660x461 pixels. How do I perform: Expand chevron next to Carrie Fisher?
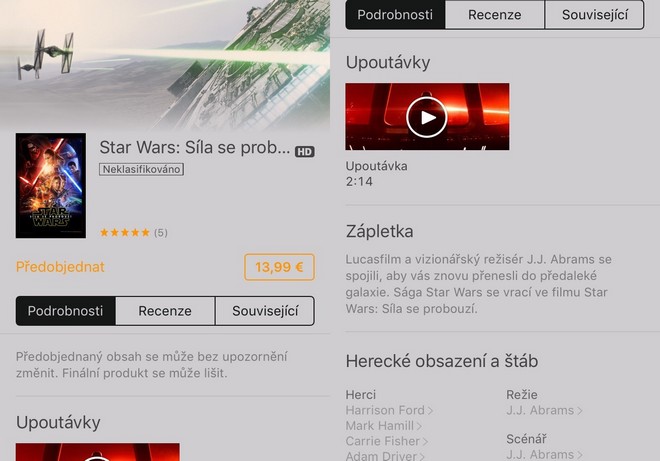click(x=425, y=441)
